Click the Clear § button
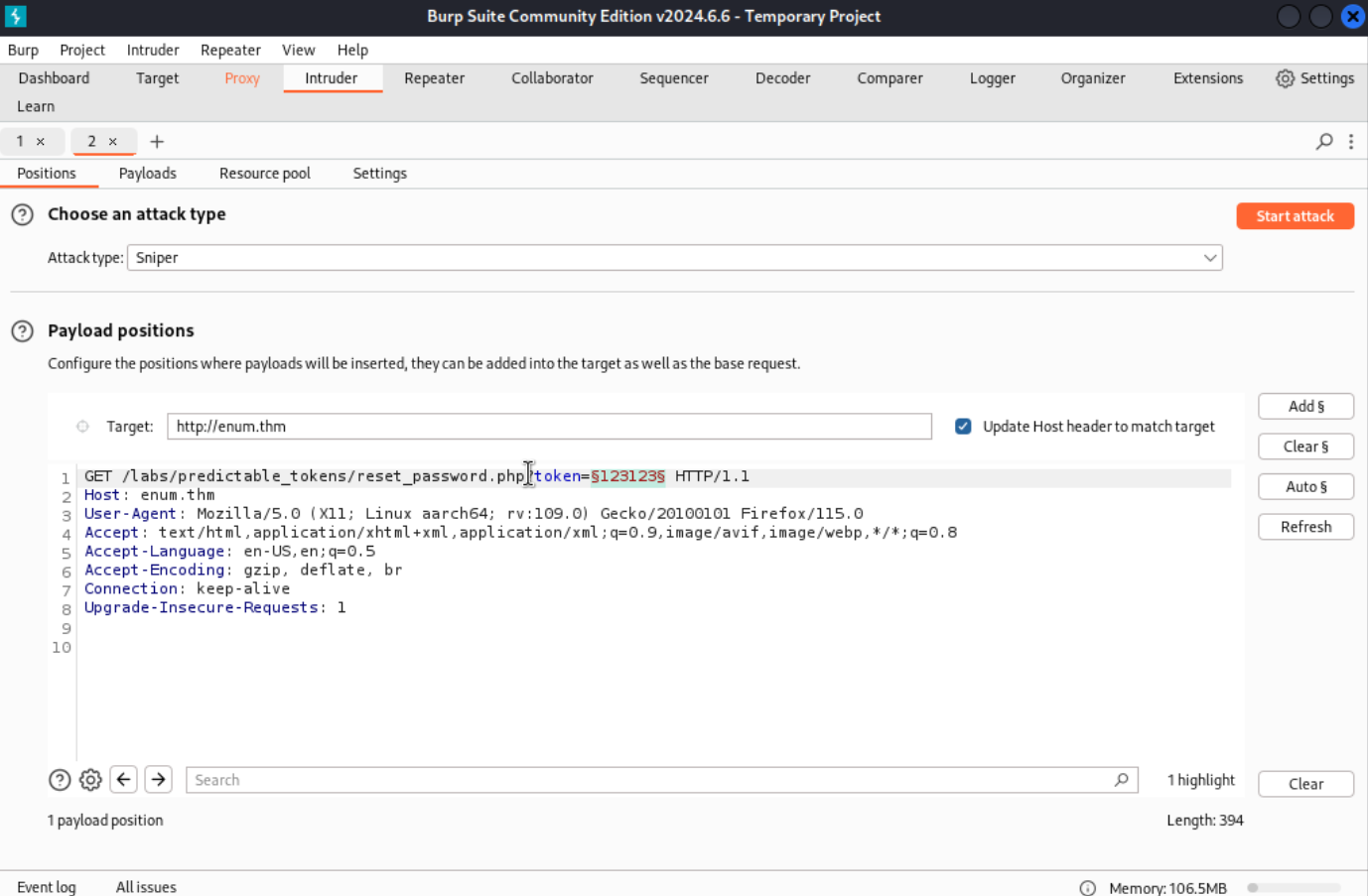The height and width of the screenshot is (896, 1368). [x=1305, y=447]
